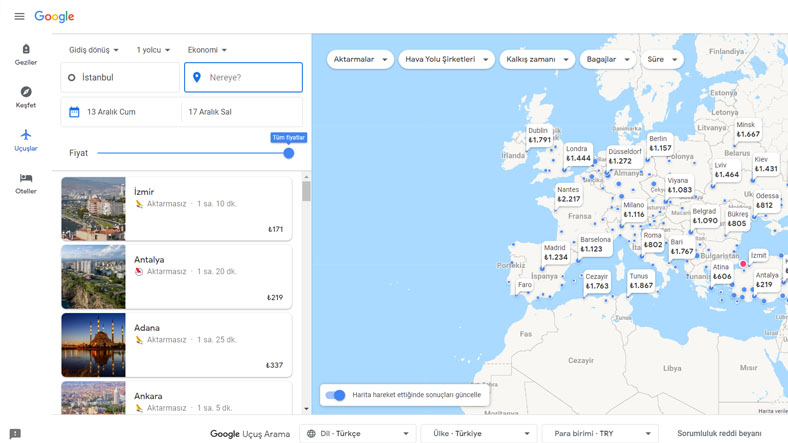This screenshot has height=443, width=788.
Task: Click the Londra ₺1.444 price marker
Action: click(x=577, y=154)
